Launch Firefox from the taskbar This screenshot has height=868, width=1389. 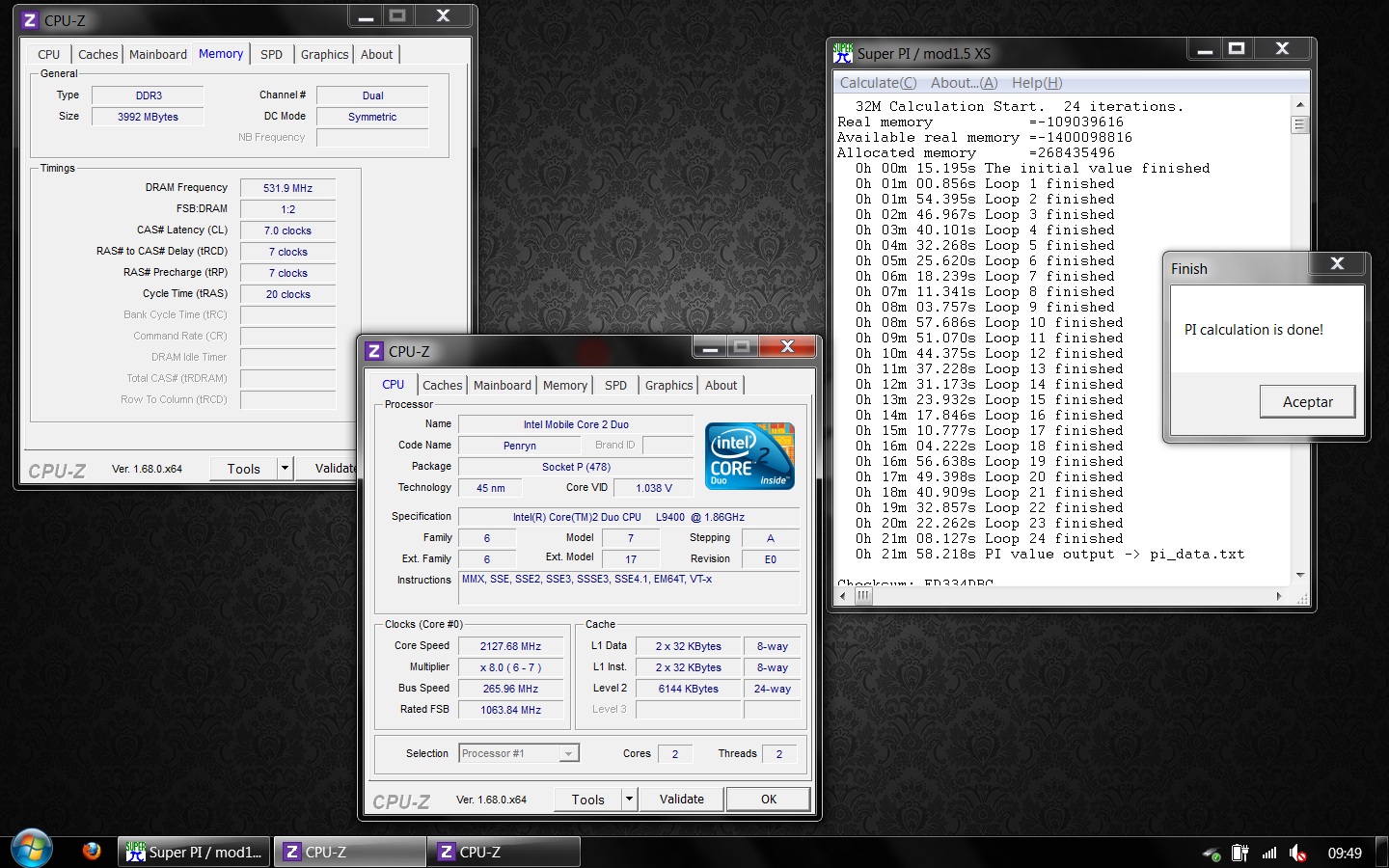[x=92, y=852]
